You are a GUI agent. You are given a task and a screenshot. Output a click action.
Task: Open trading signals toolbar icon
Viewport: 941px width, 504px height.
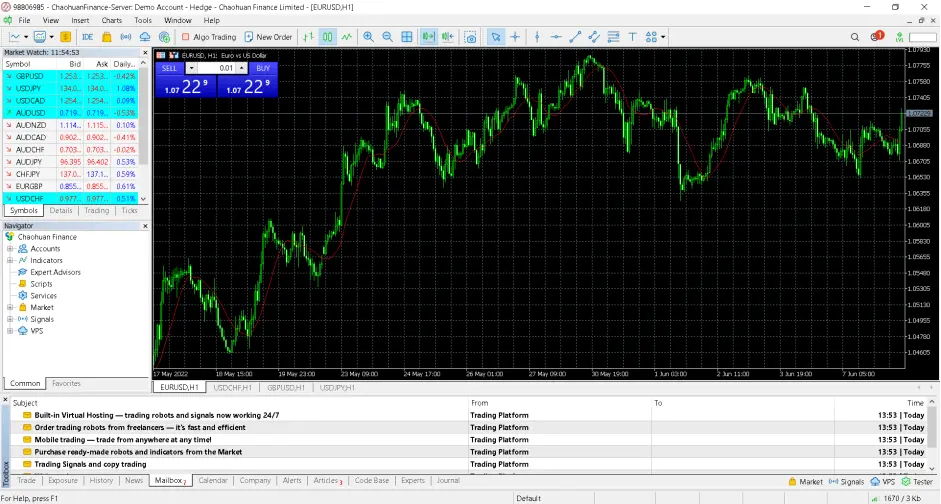126,37
